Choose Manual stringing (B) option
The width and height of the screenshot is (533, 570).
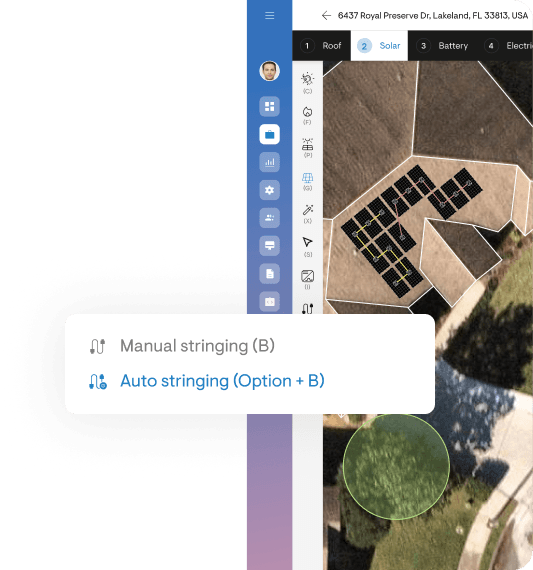click(197, 346)
